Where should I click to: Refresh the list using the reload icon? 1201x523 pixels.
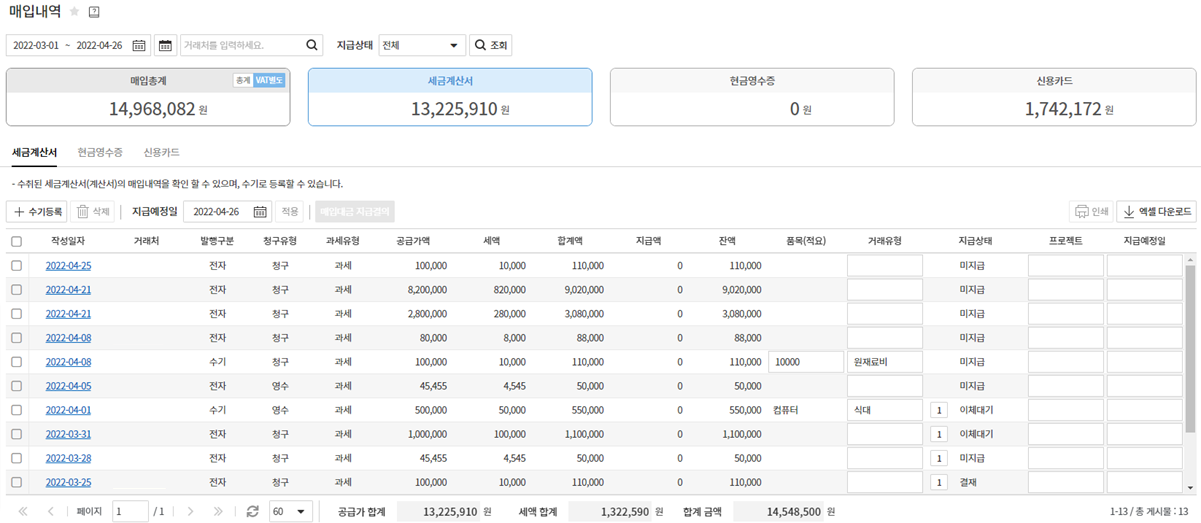coord(252,511)
